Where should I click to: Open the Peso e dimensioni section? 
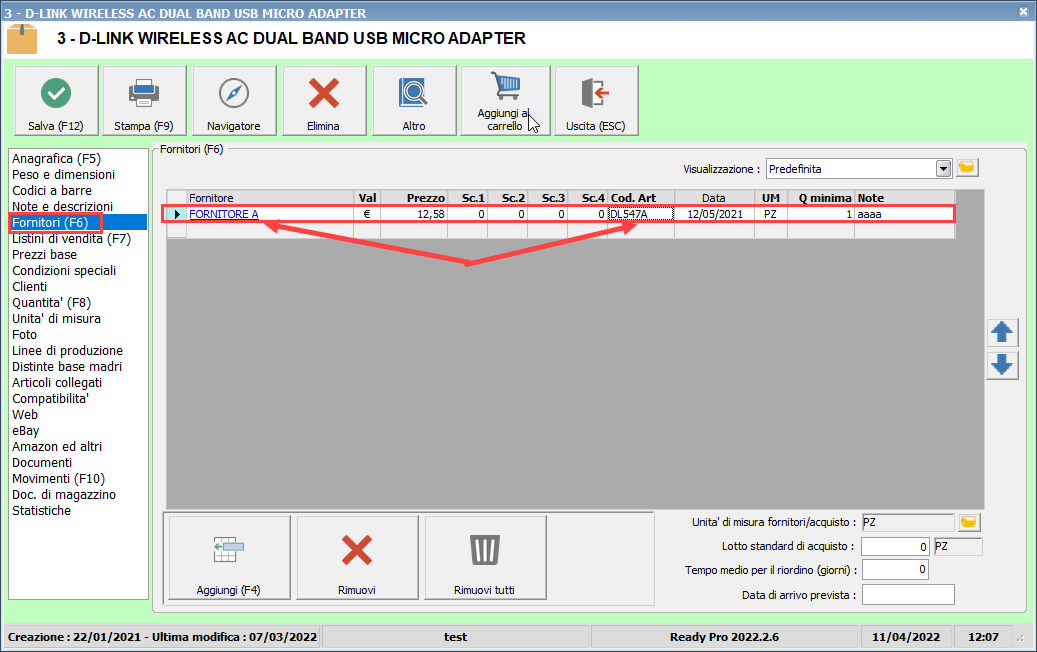tap(63, 175)
